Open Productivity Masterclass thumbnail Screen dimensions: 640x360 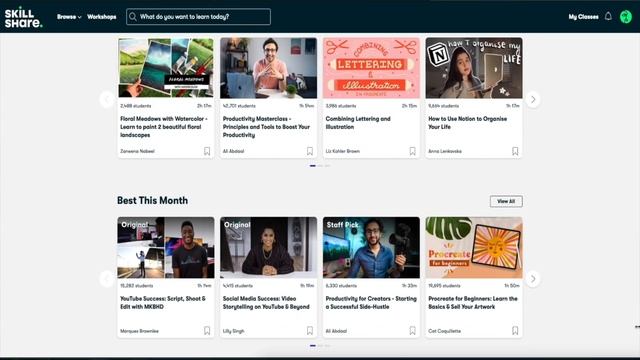[x=269, y=68]
